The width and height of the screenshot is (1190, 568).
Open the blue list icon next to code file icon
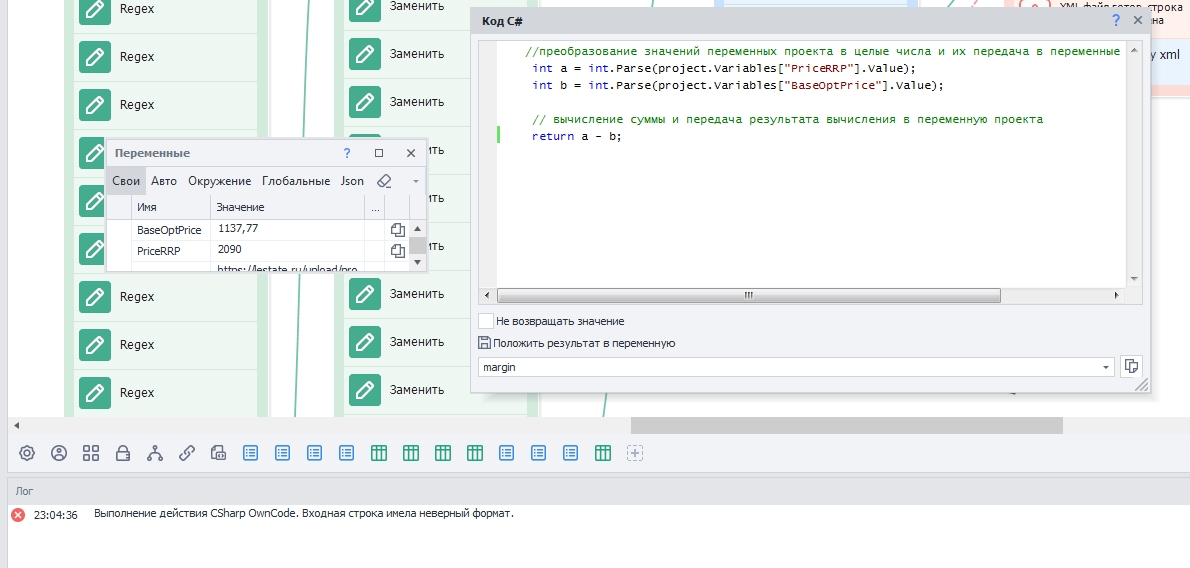pyautogui.click(x=250, y=453)
